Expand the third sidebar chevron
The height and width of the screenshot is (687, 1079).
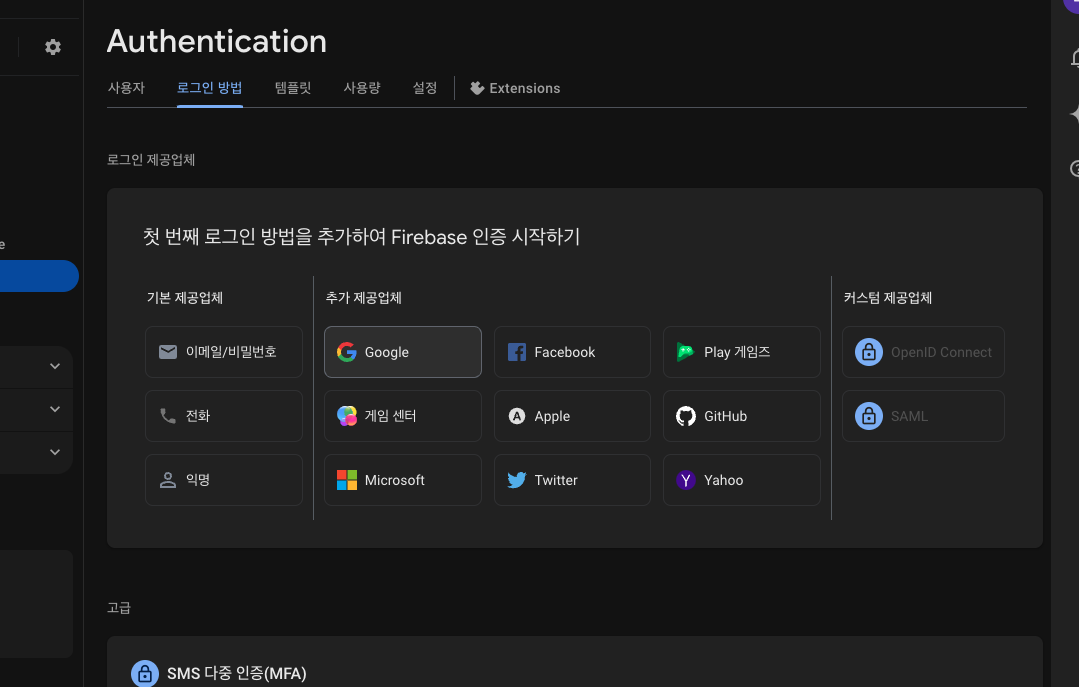click(55, 452)
